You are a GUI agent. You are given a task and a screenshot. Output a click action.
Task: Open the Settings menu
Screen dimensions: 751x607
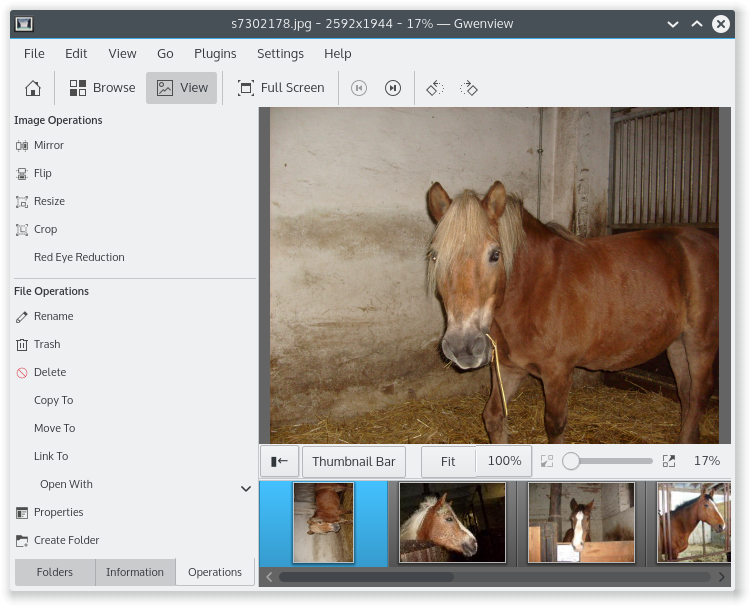[280, 53]
